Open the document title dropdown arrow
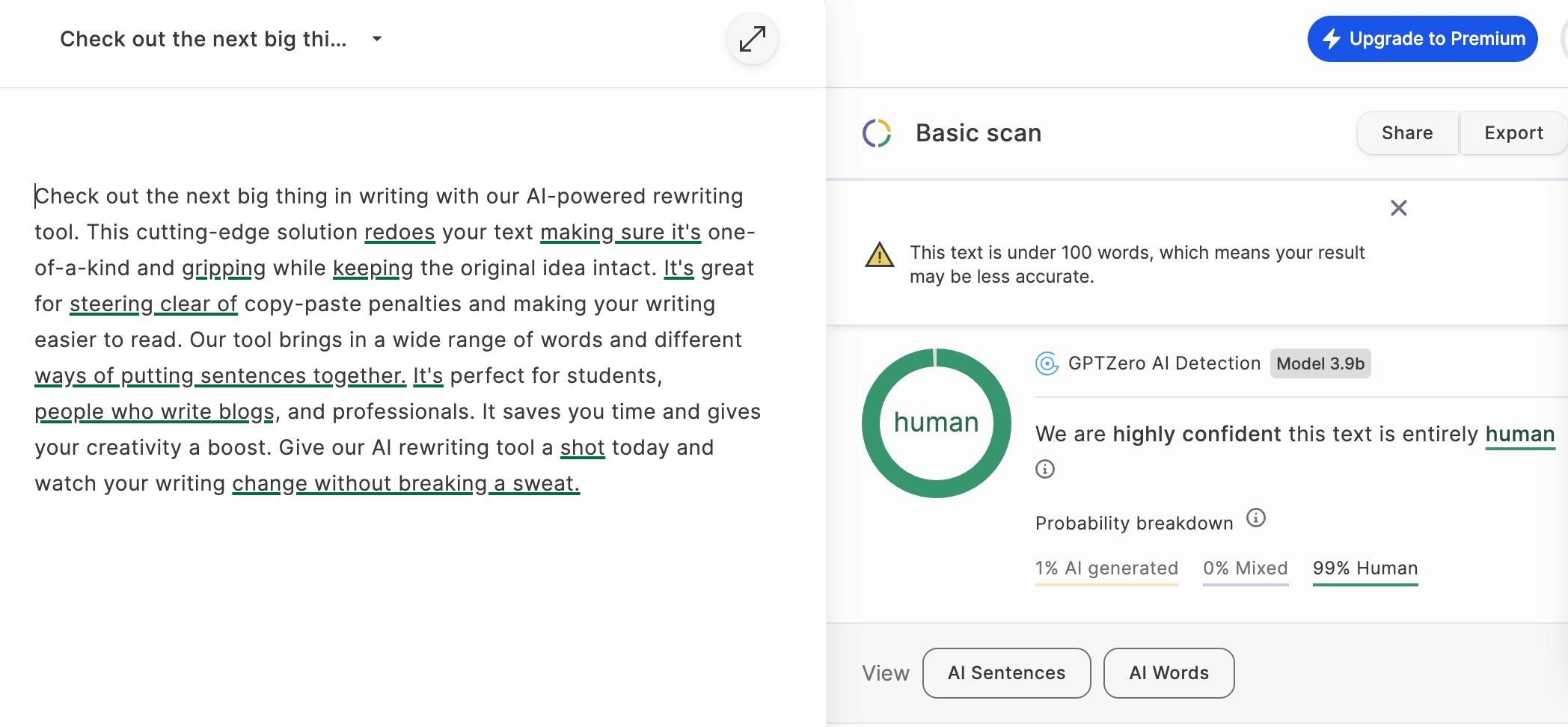Screen dimensions: 1568x727 click(377, 39)
